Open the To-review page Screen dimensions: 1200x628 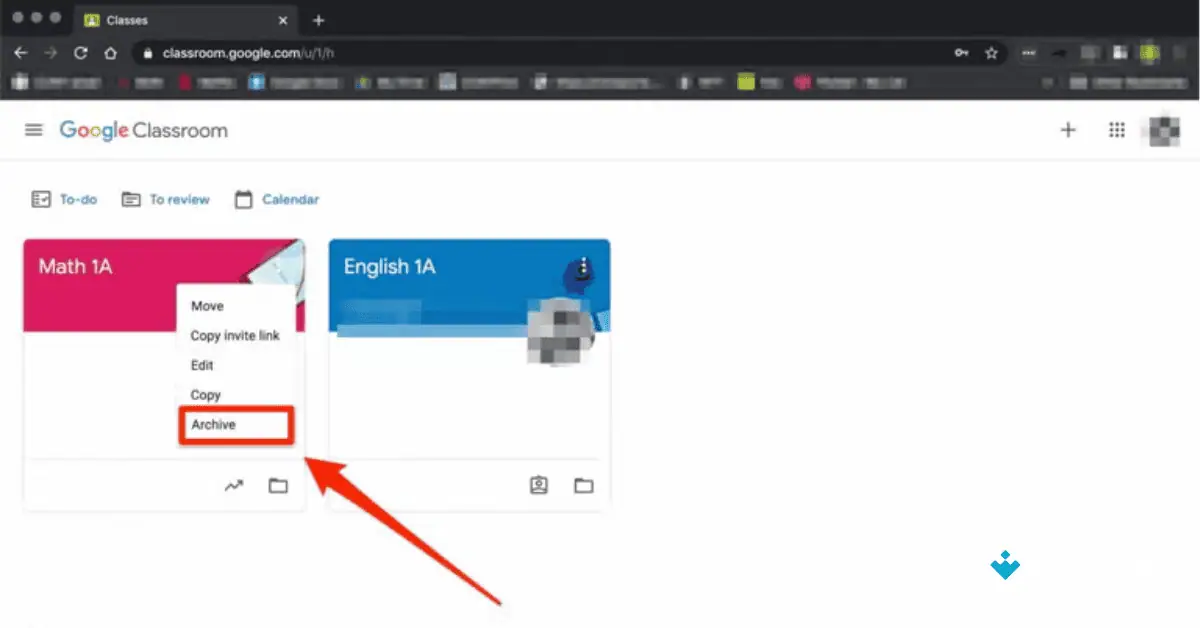click(x=165, y=199)
